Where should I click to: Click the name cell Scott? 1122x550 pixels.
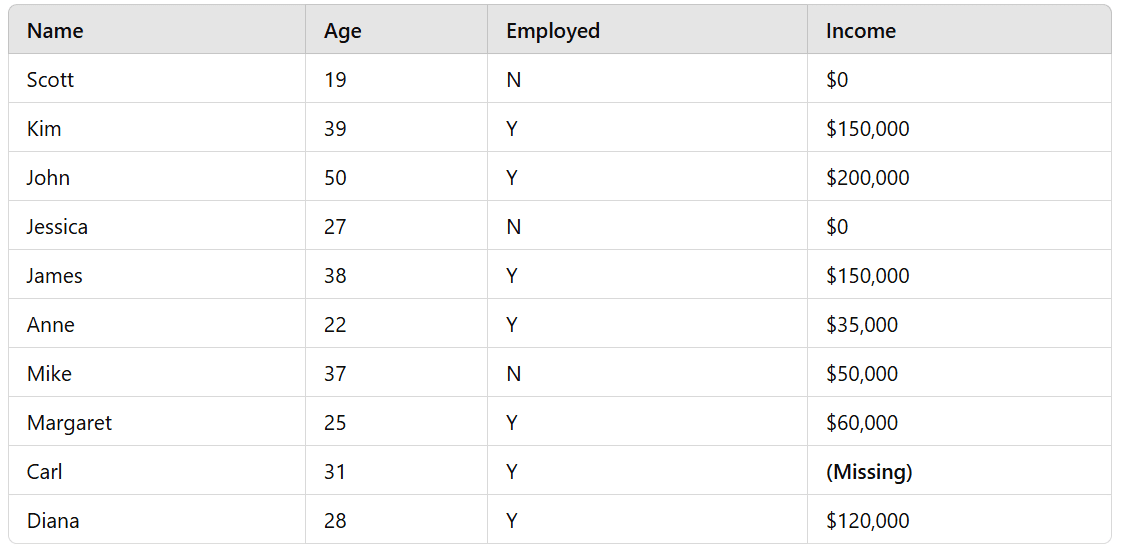click(157, 79)
